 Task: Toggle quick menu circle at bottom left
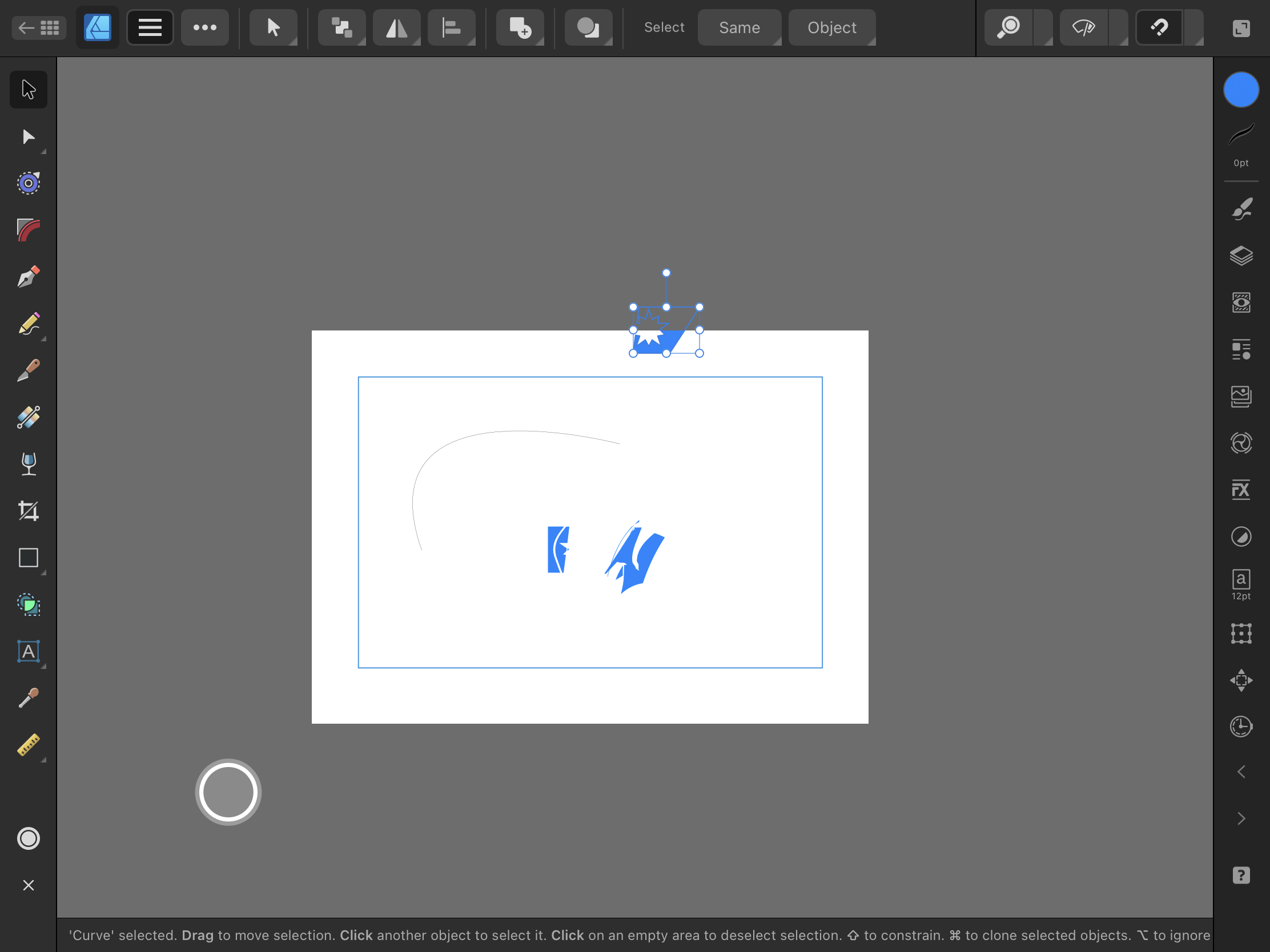click(x=28, y=838)
